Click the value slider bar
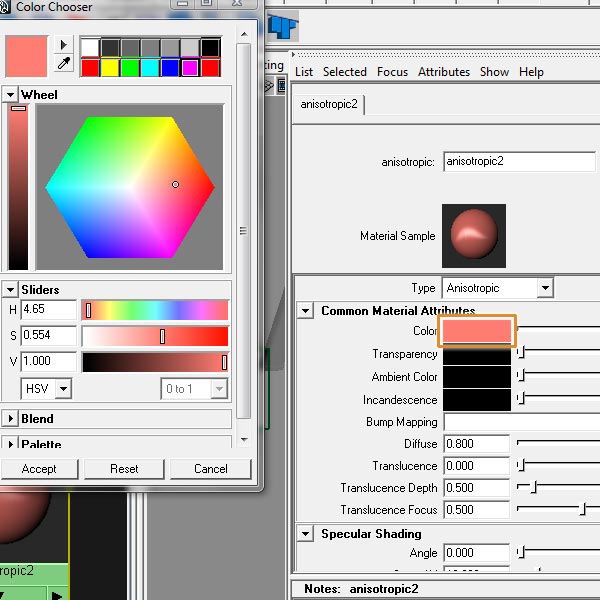Viewport: 600px width, 600px height. pyautogui.click(x=155, y=362)
